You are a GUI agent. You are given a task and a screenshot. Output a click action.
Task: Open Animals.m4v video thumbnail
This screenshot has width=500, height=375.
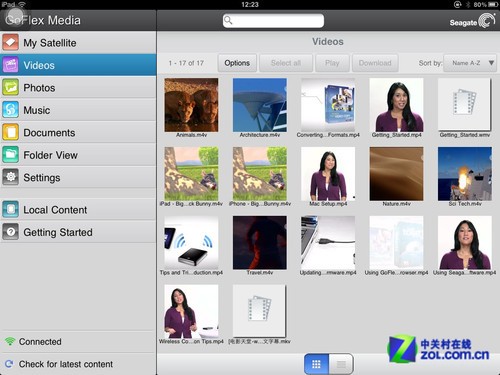pyautogui.click(x=191, y=105)
